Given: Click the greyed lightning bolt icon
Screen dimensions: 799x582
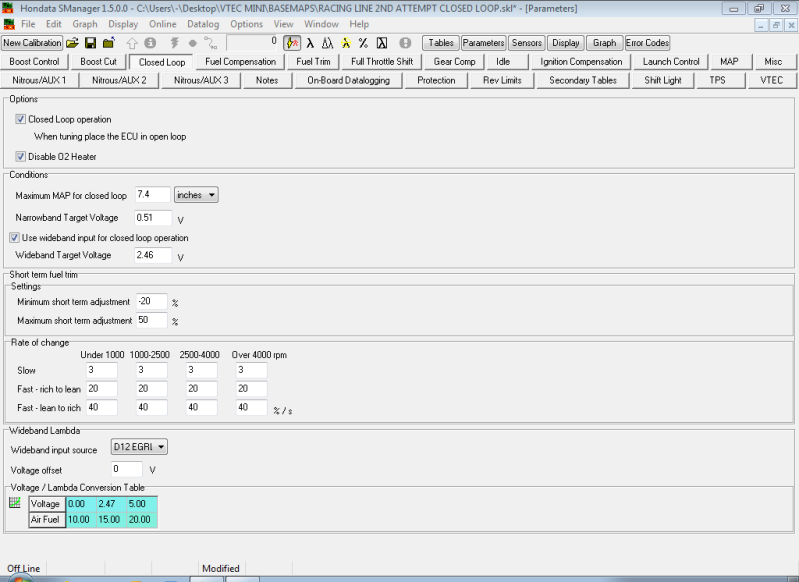Looking at the screenshot, I should [x=175, y=43].
